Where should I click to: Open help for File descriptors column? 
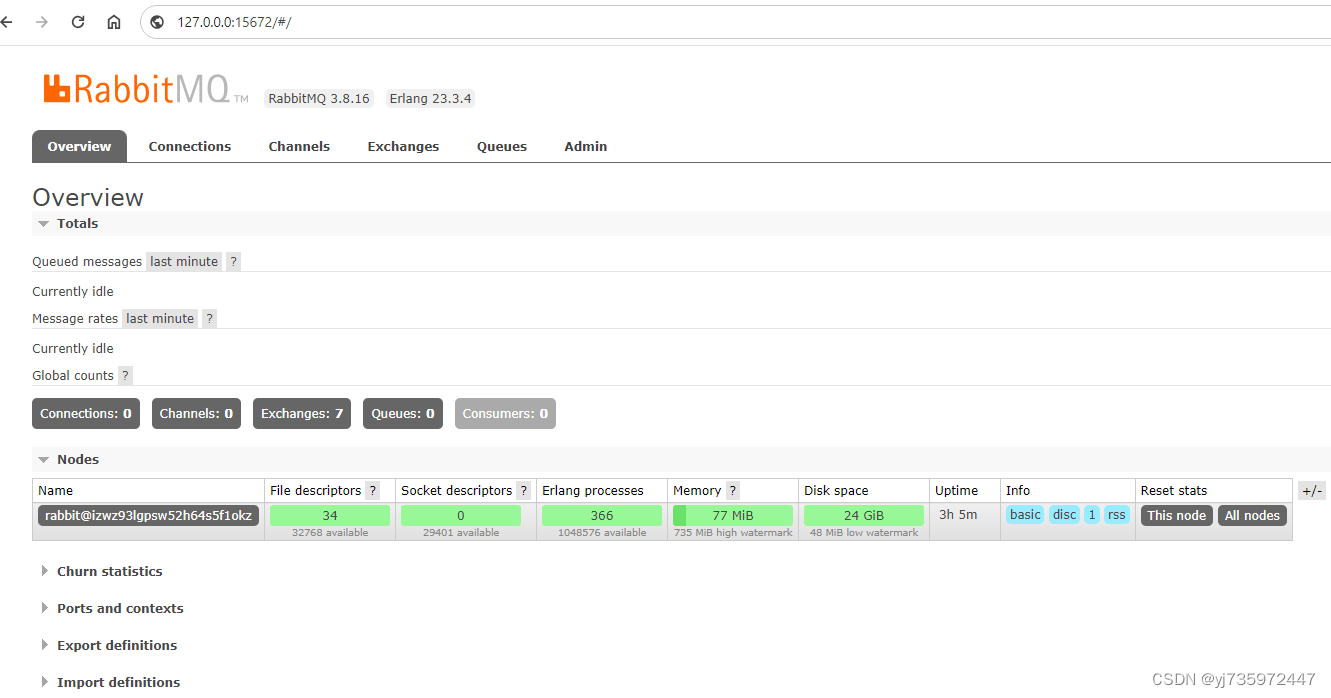pos(373,491)
